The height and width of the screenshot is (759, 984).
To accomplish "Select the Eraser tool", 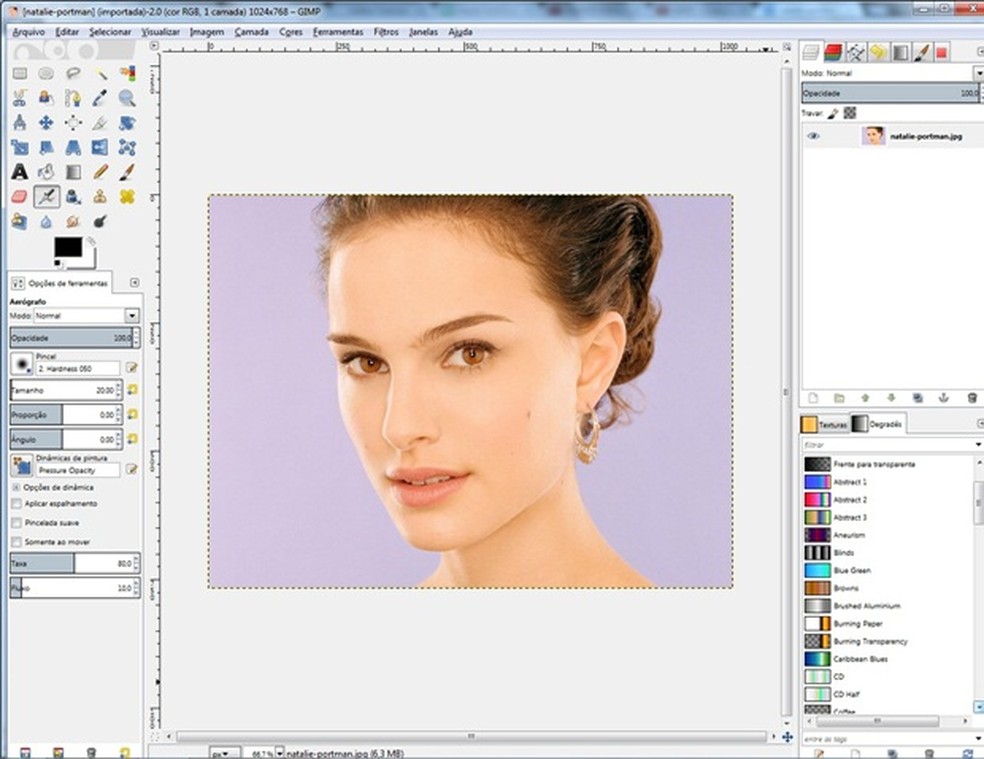I will (18, 196).
